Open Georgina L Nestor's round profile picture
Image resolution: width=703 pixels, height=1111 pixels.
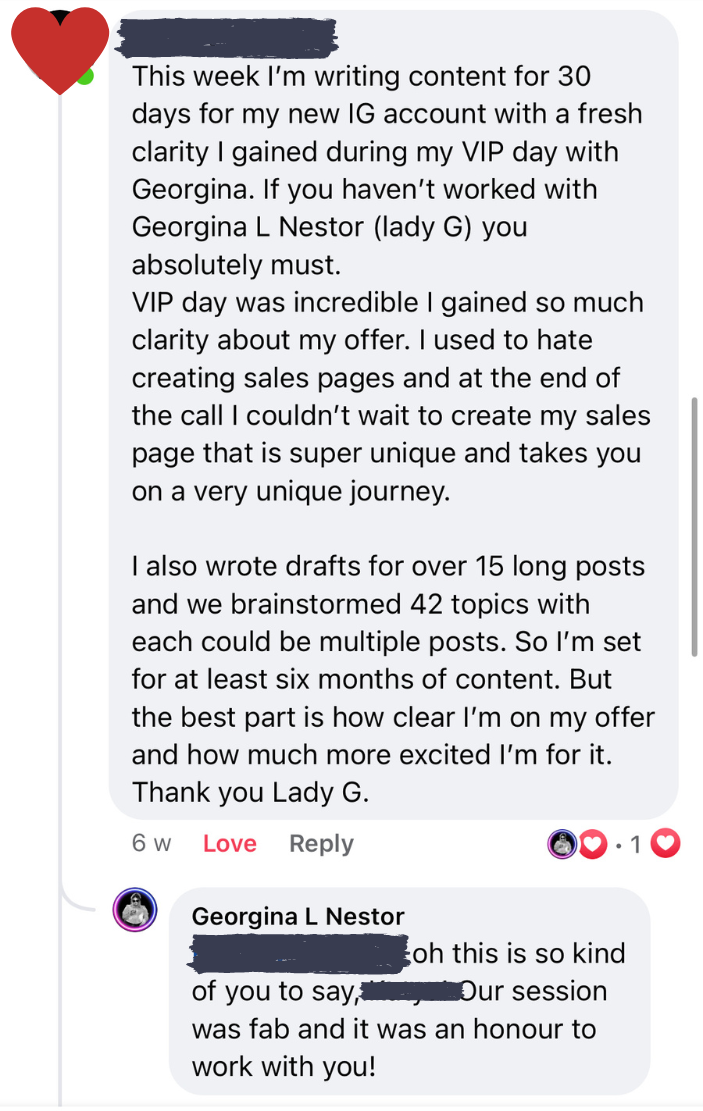(x=135, y=909)
